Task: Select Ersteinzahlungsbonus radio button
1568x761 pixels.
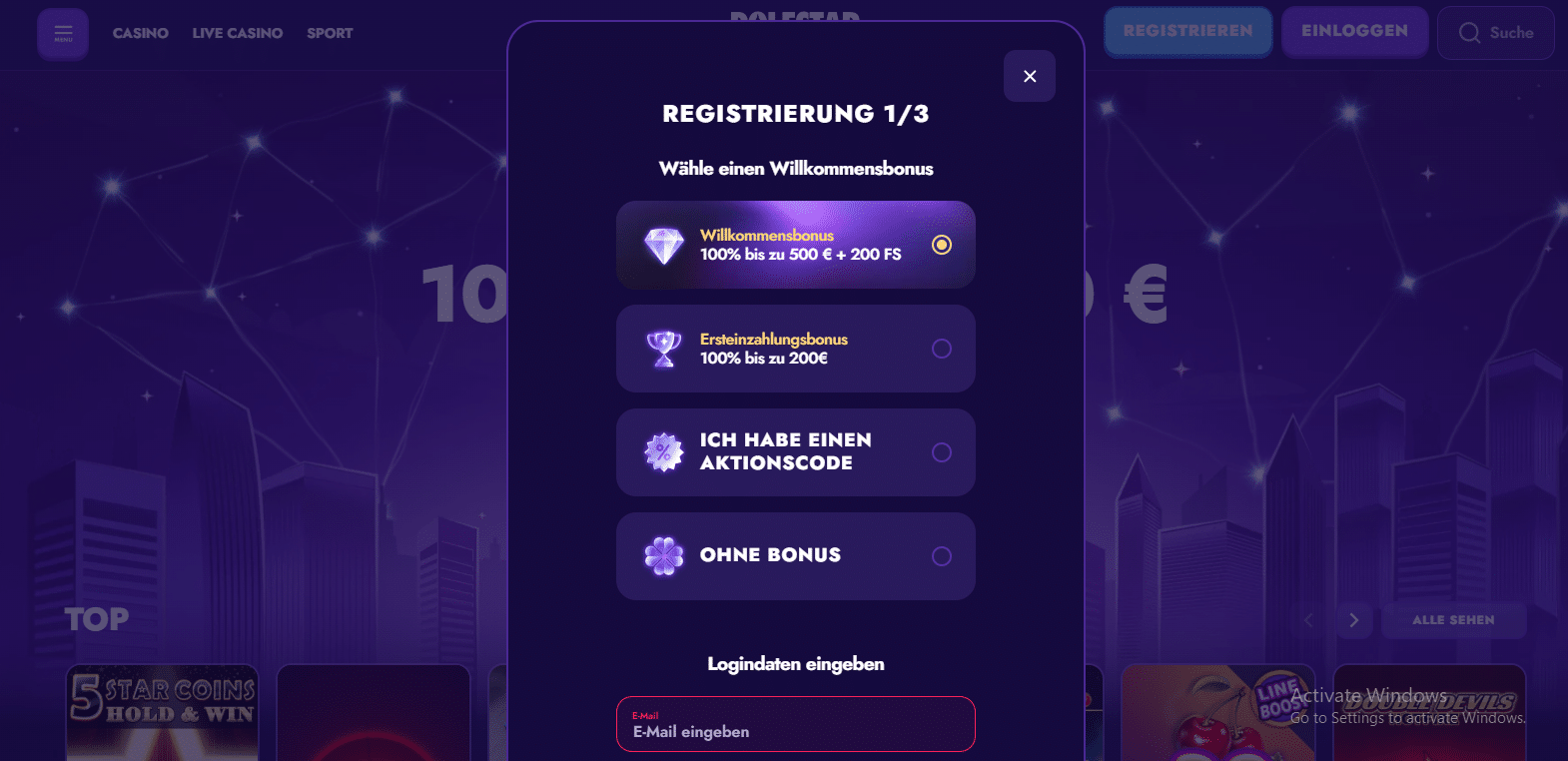Action: tap(941, 349)
